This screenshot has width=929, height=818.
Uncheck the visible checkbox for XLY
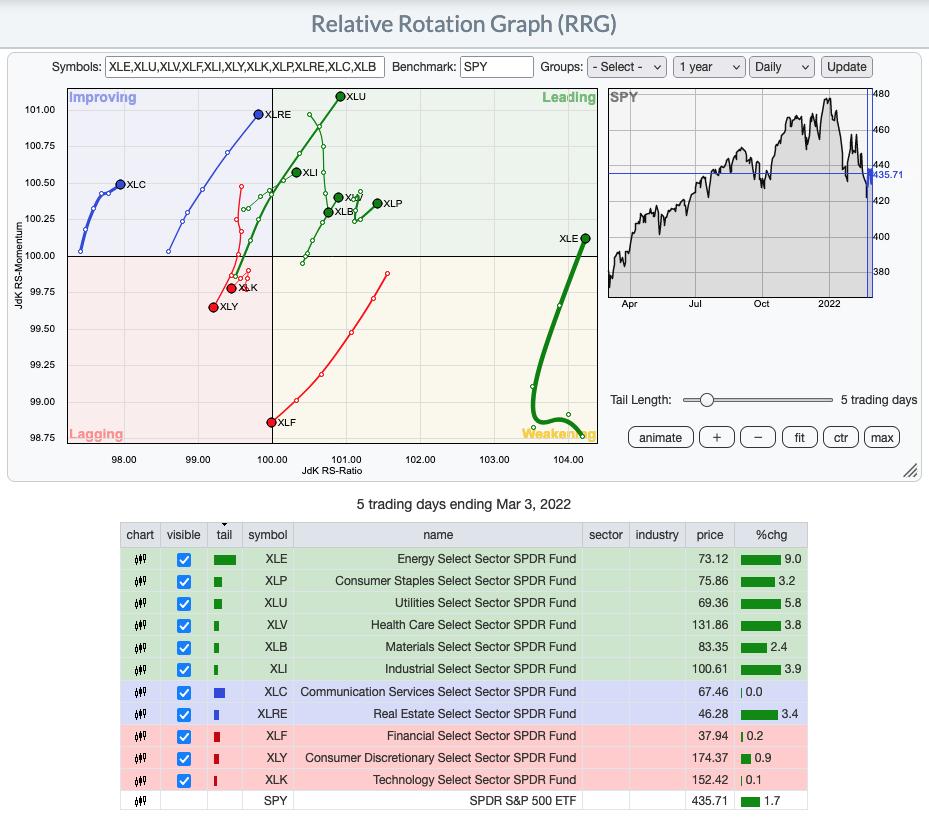tap(184, 759)
